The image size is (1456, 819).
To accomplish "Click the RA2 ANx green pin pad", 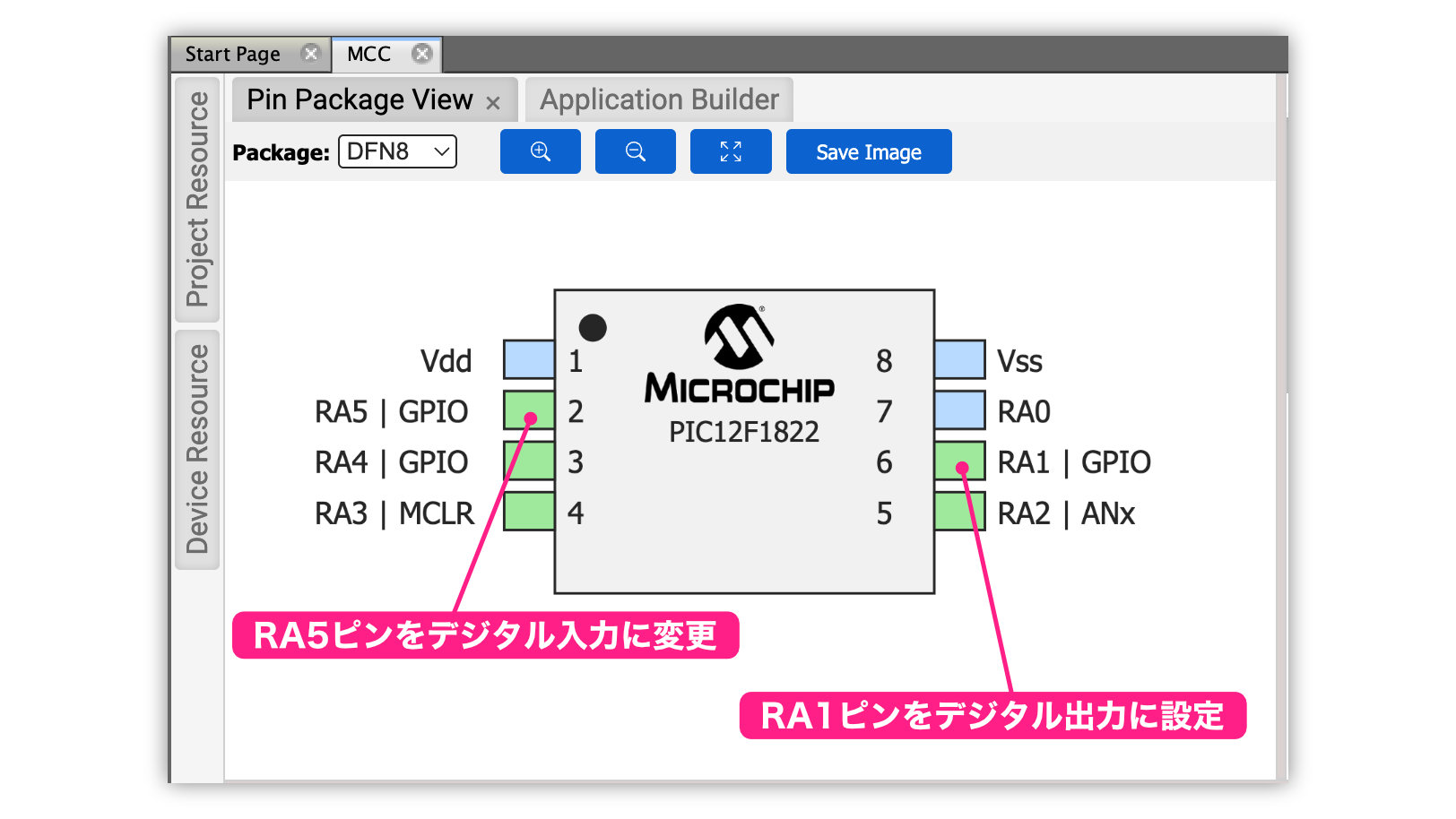I will [x=960, y=512].
